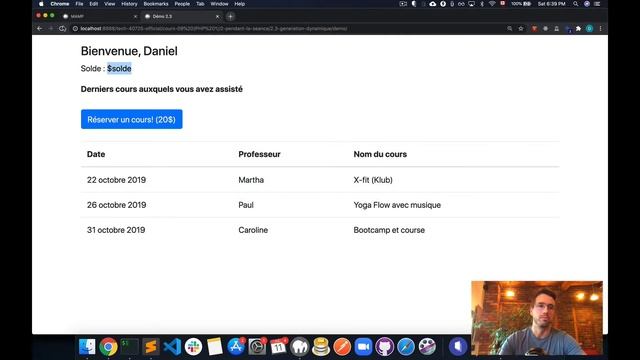Screen dimensions: 640x360
Task: Open the Calendar app in the Dock
Action: tap(278, 347)
